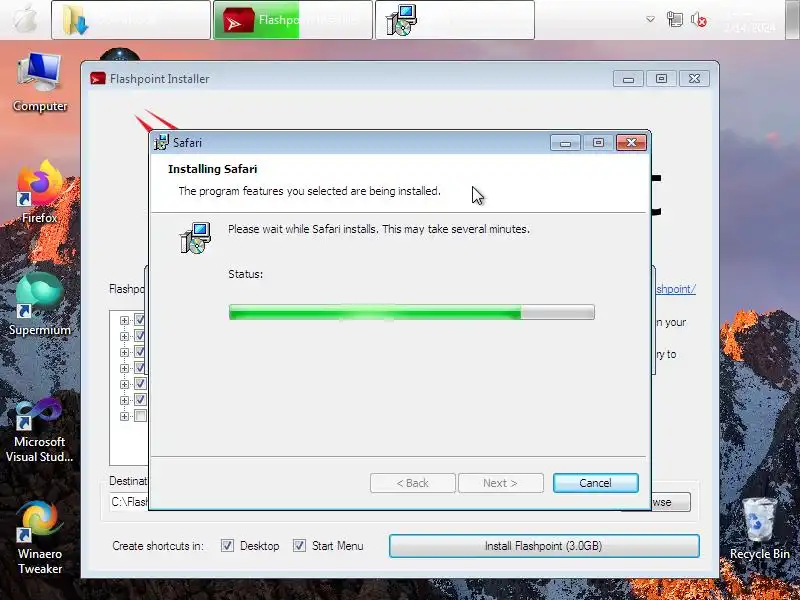Viewport: 800px width, 600px height.
Task: Close the Flashpoint Installer window
Action: click(x=694, y=79)
